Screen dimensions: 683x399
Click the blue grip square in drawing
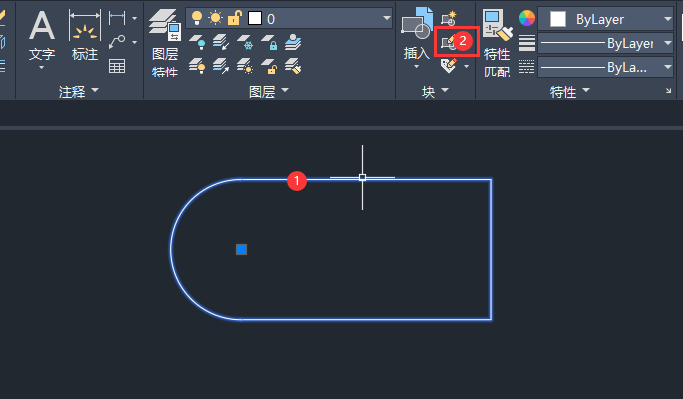tap(241, 249)
